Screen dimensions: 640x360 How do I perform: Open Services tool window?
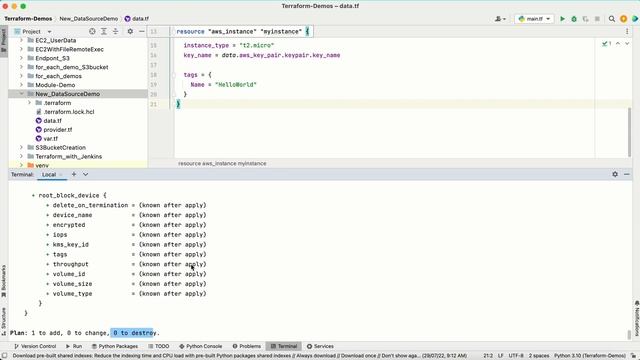[x=320, y=346]
